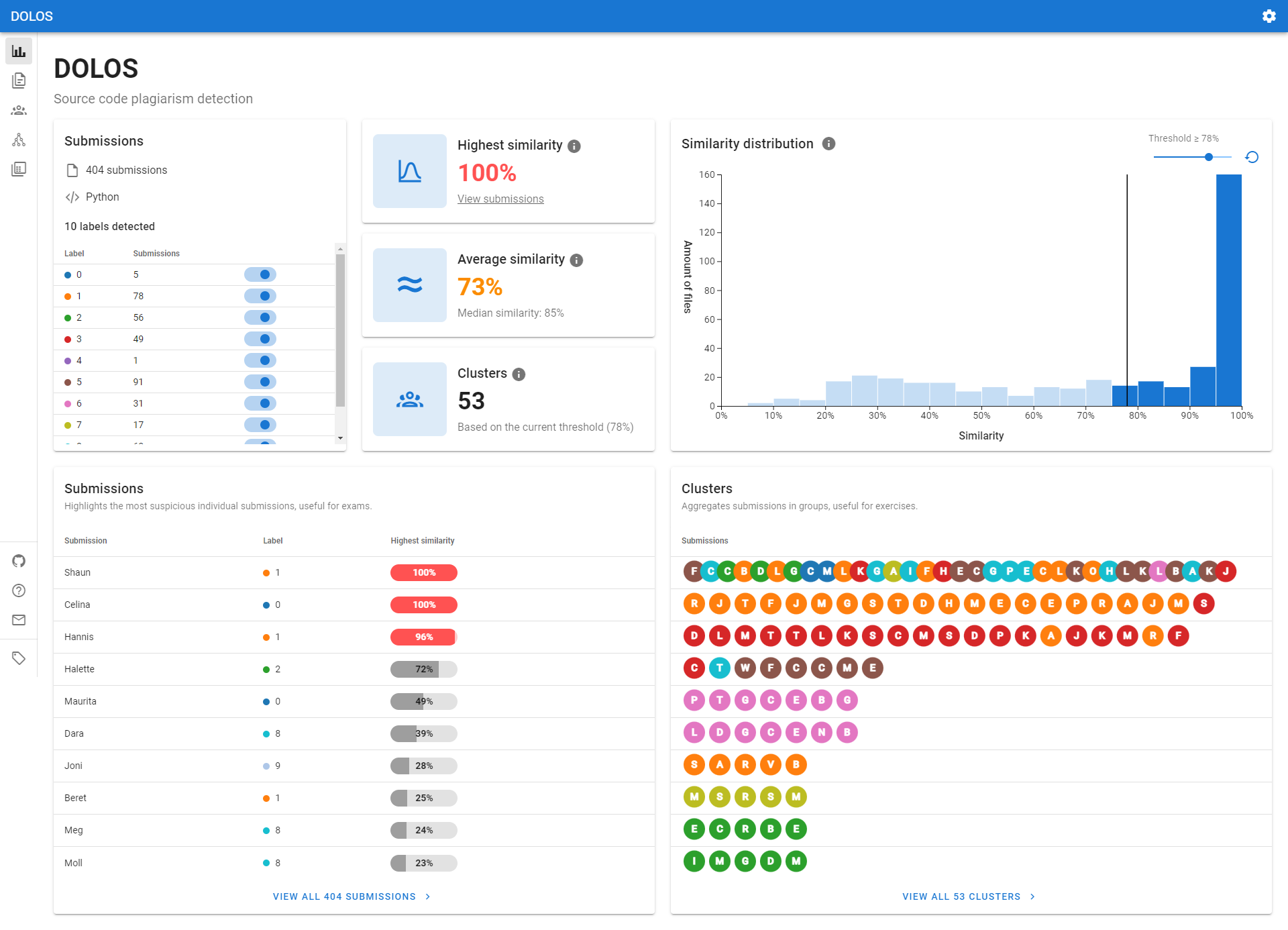Open the GitHub link icon in sidebar
The width and height of the screenshot is (1288, 930).
coord(19,561)
